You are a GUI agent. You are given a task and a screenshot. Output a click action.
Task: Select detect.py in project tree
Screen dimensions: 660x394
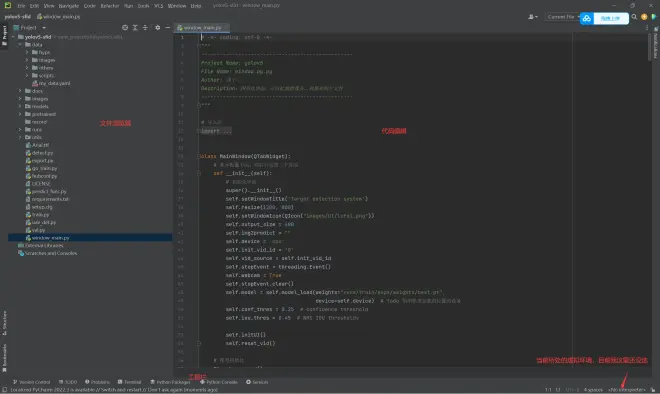39,153
